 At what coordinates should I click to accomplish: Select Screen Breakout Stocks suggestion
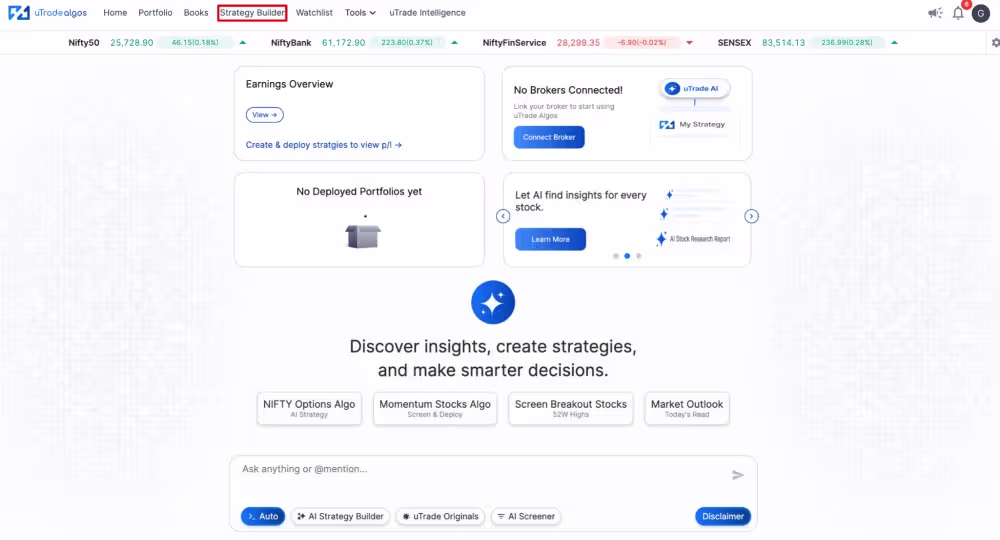[x=571, y=408]
